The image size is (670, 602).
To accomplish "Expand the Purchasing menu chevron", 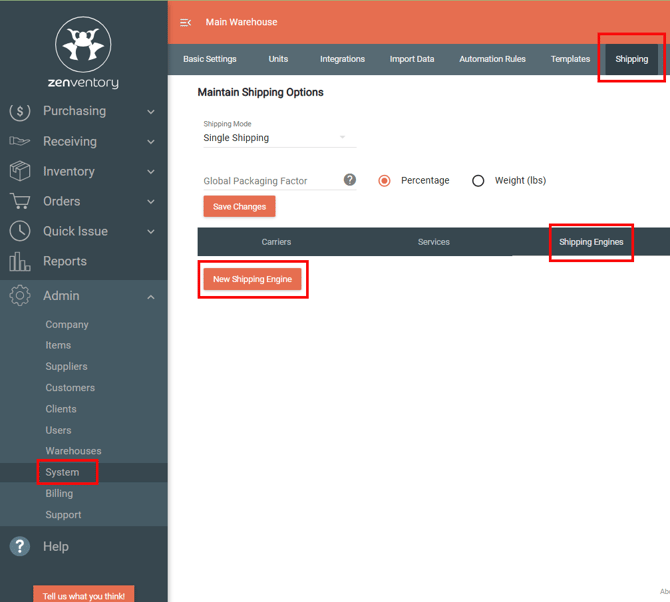I will tap(151, 112).
